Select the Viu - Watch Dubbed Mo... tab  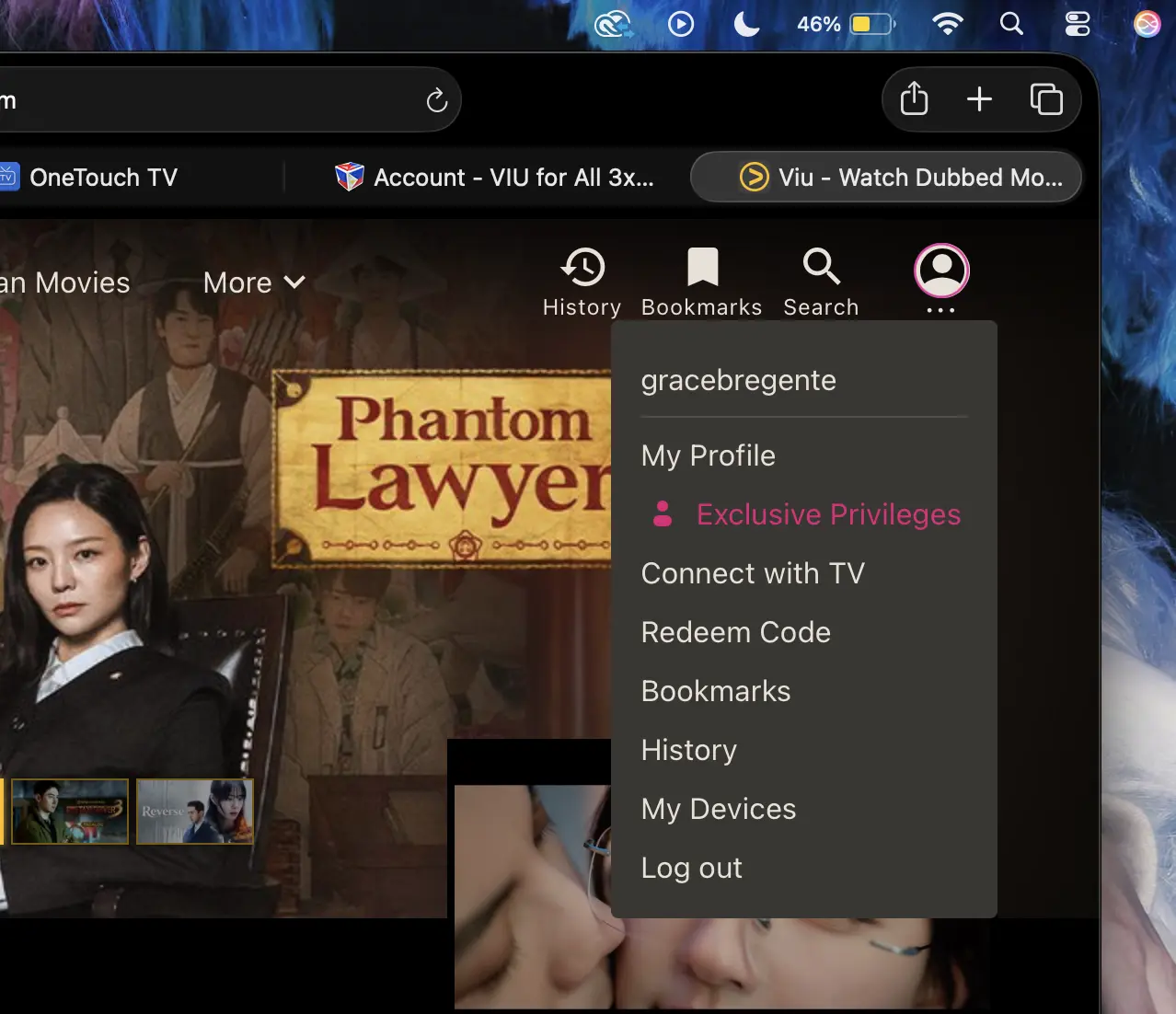(885, 177)
